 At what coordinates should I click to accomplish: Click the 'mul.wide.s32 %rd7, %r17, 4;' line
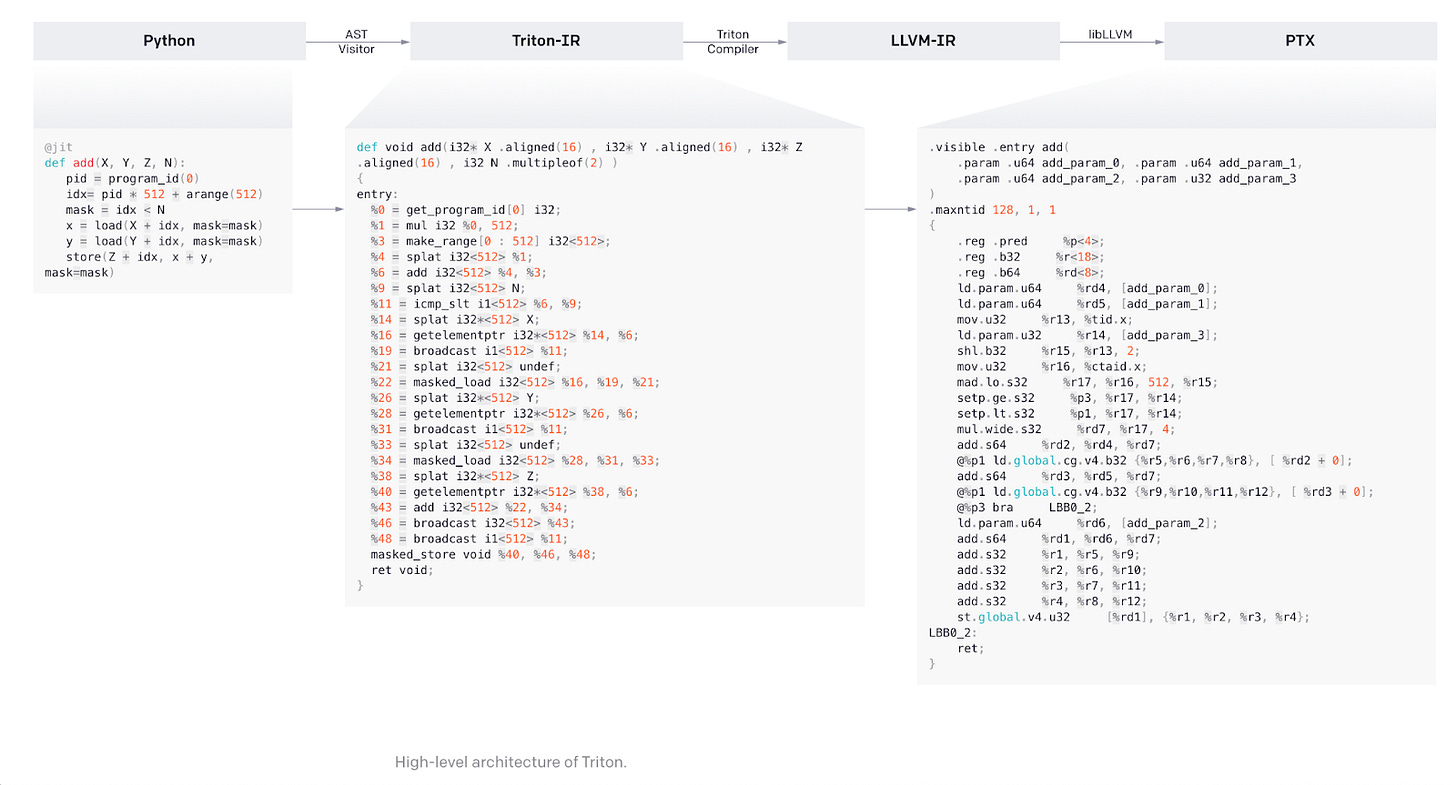[x=1067, y=429]
